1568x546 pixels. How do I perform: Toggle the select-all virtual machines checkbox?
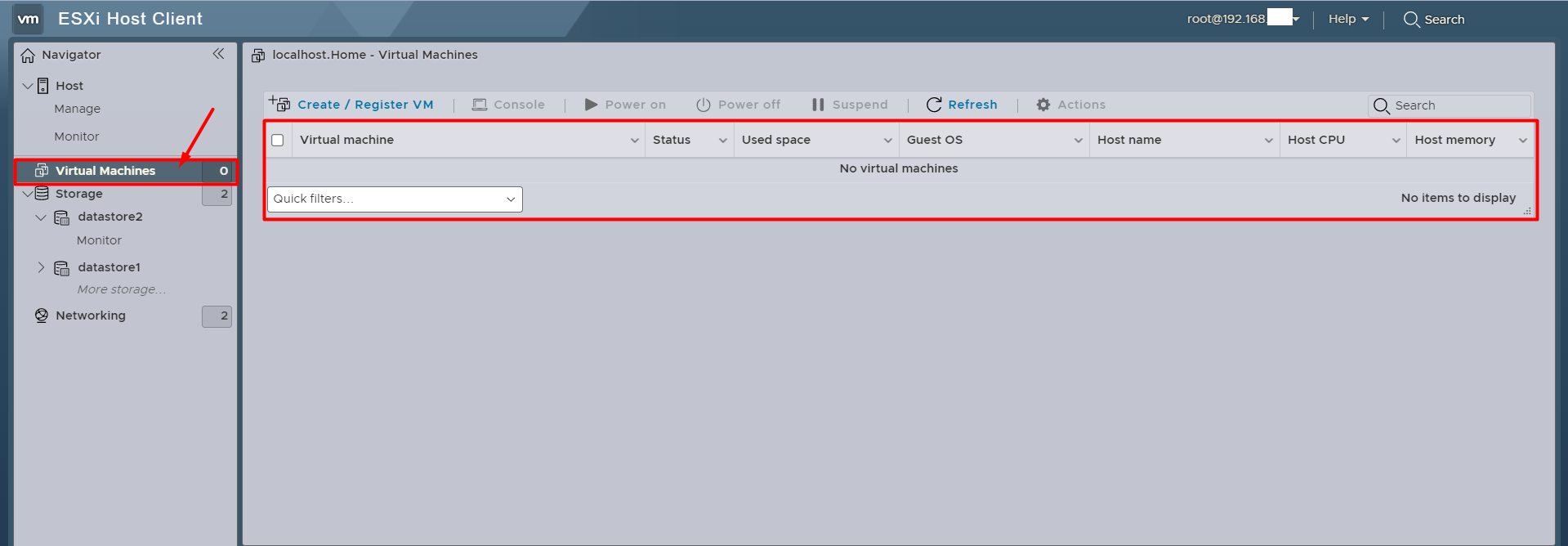[278, 140]
